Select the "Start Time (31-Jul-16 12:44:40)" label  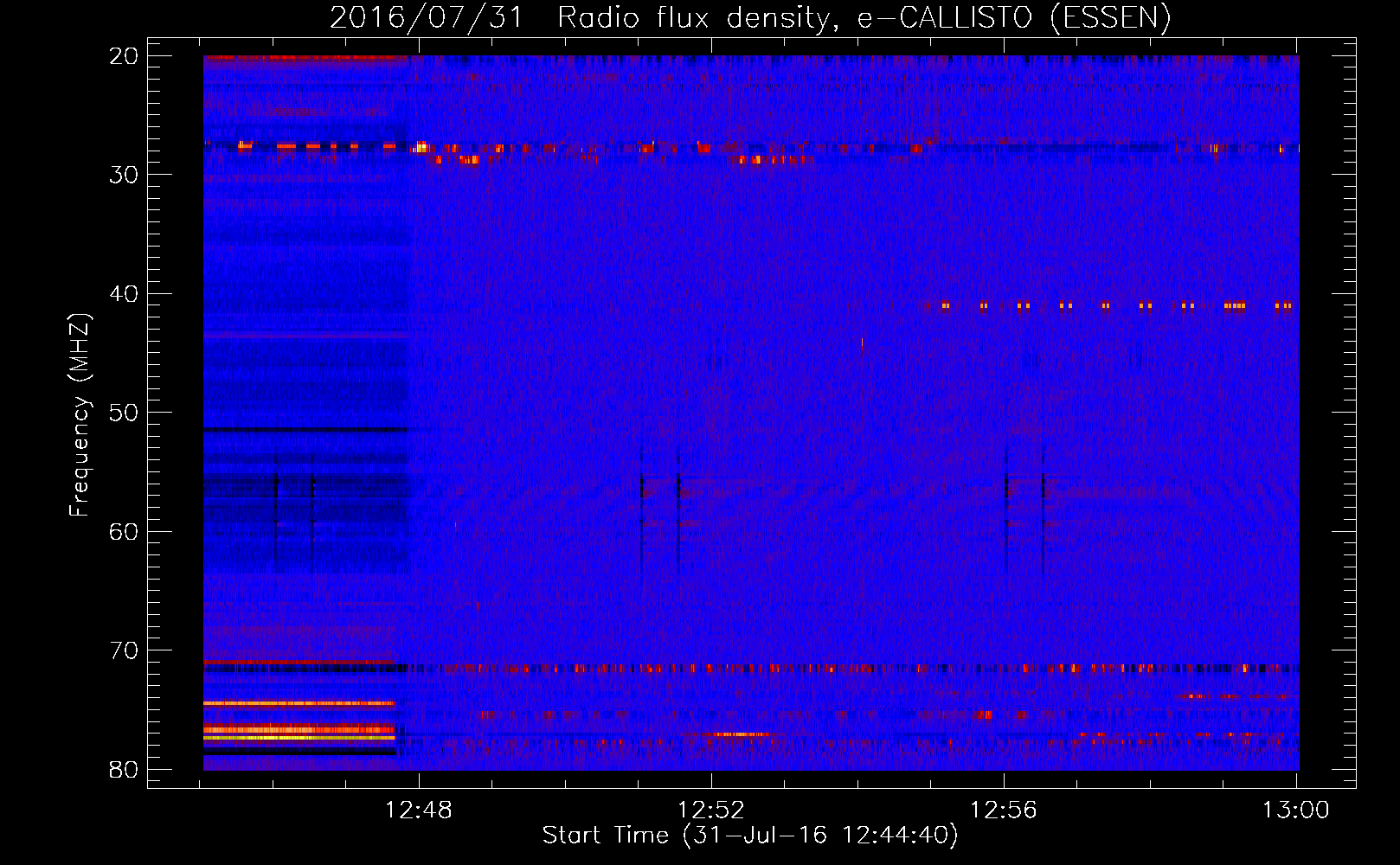pyautogui.click(x=750, y=836)
